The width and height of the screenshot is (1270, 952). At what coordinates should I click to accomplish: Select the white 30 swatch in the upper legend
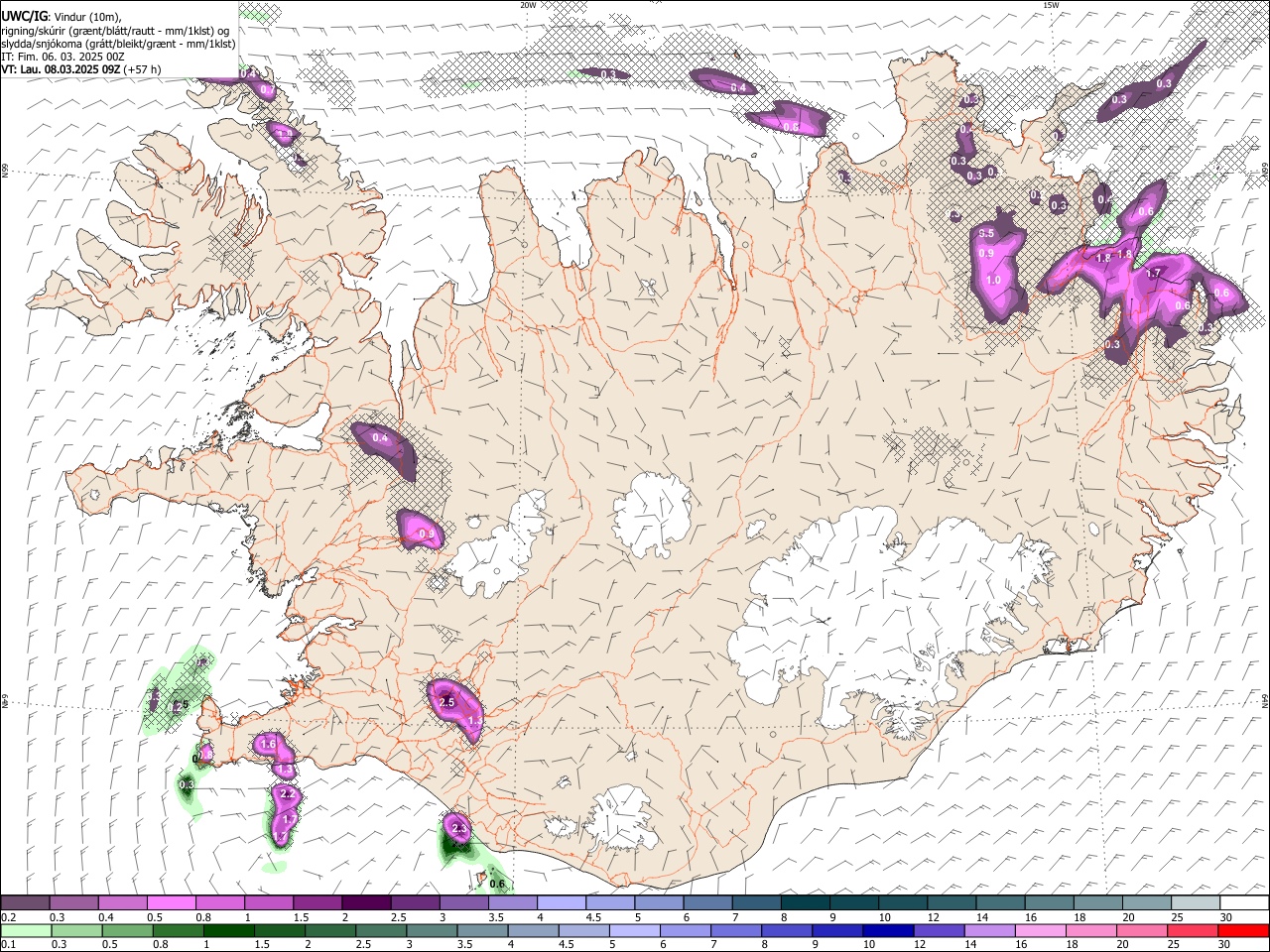[x=1245, y=903]
